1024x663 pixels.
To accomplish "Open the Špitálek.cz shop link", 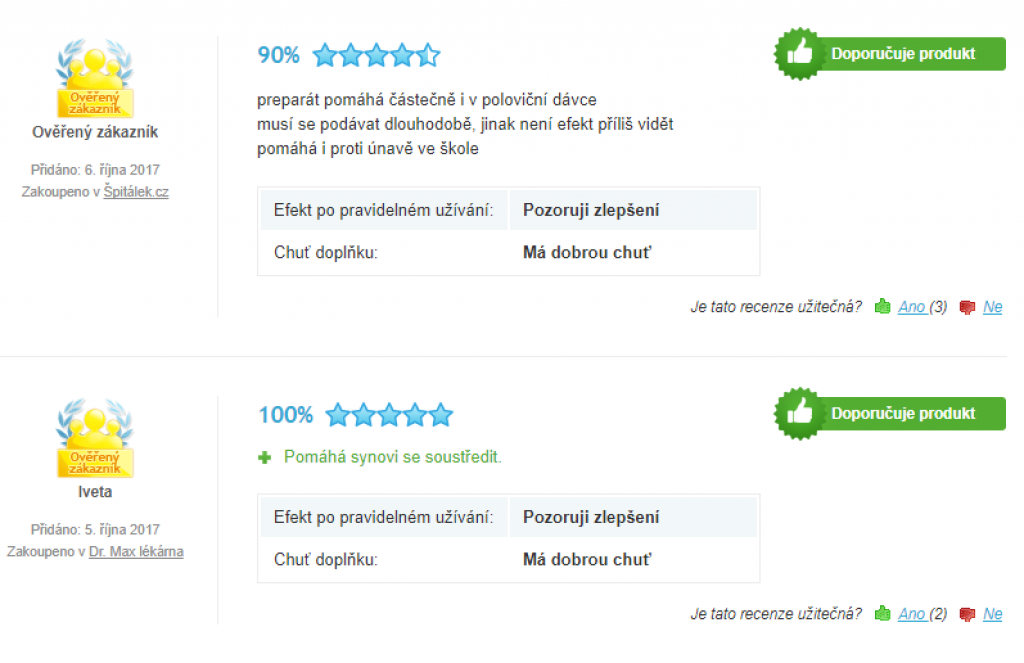I will click(x=136, y=191).
